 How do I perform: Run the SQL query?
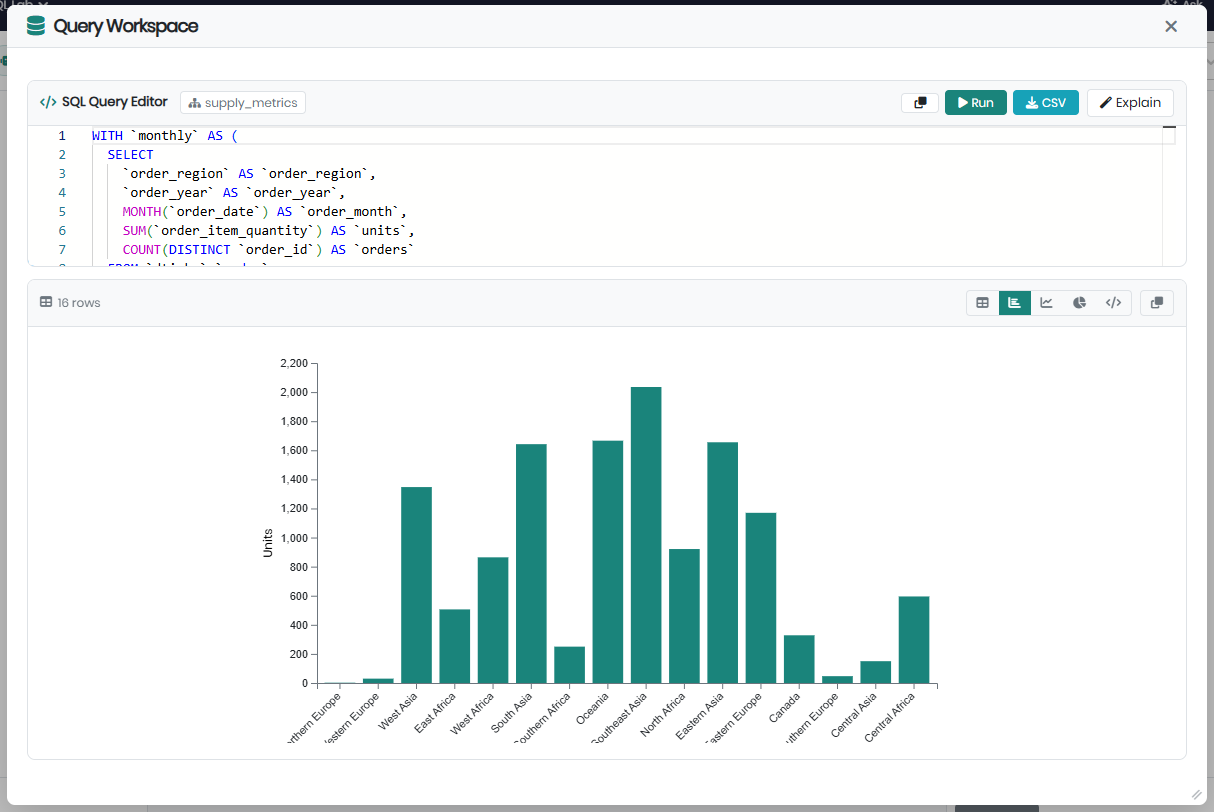[x=975, y=103]
